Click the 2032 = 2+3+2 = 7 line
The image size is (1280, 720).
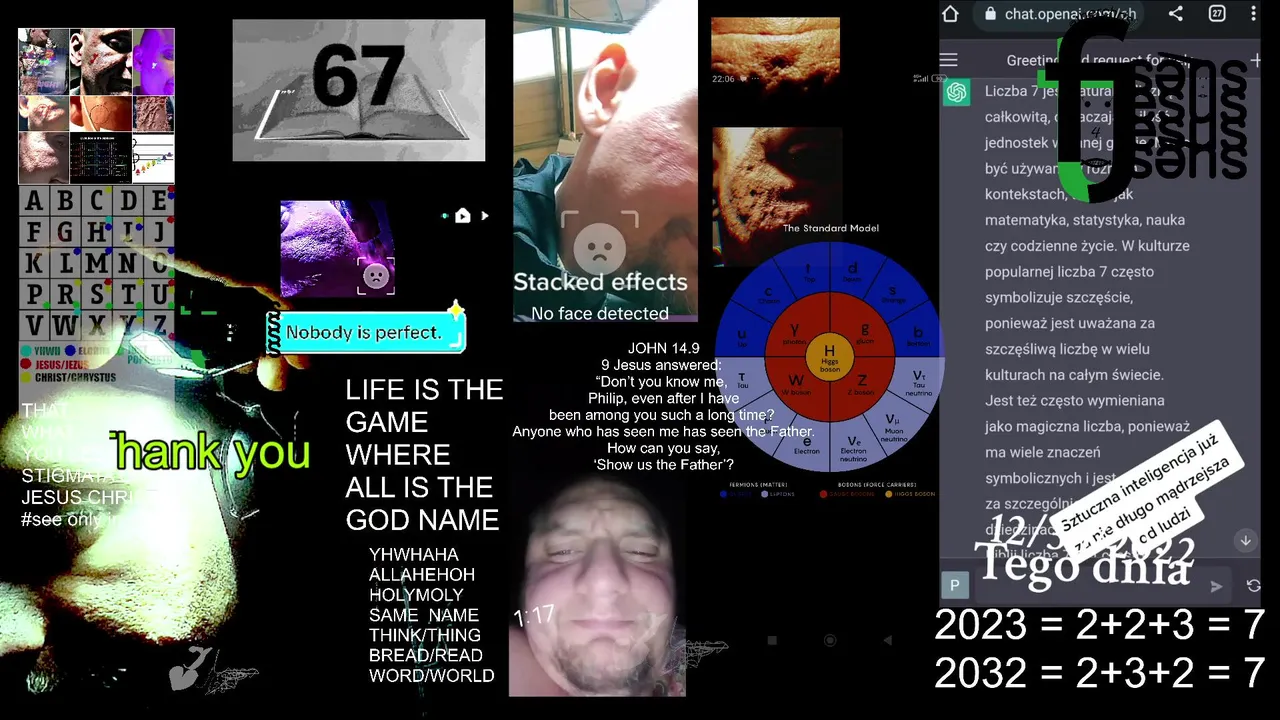[x=1099, y=673]
